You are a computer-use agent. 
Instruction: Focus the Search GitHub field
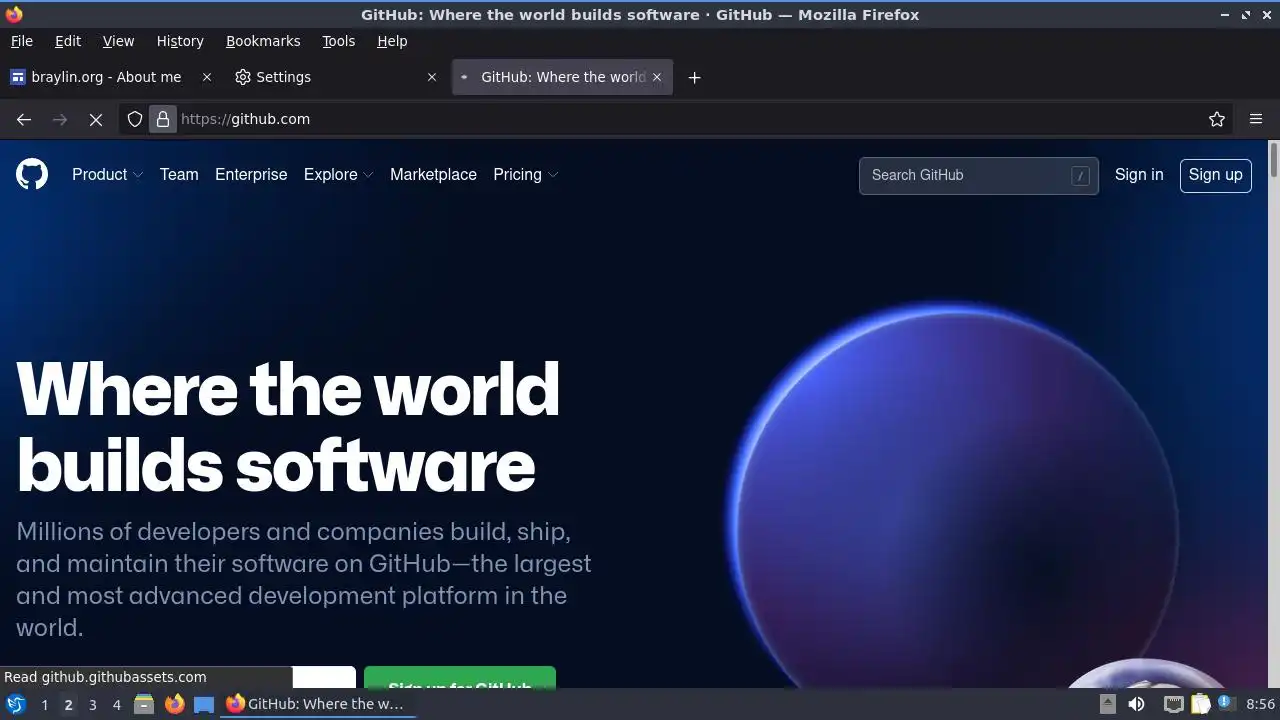point(978,175)
